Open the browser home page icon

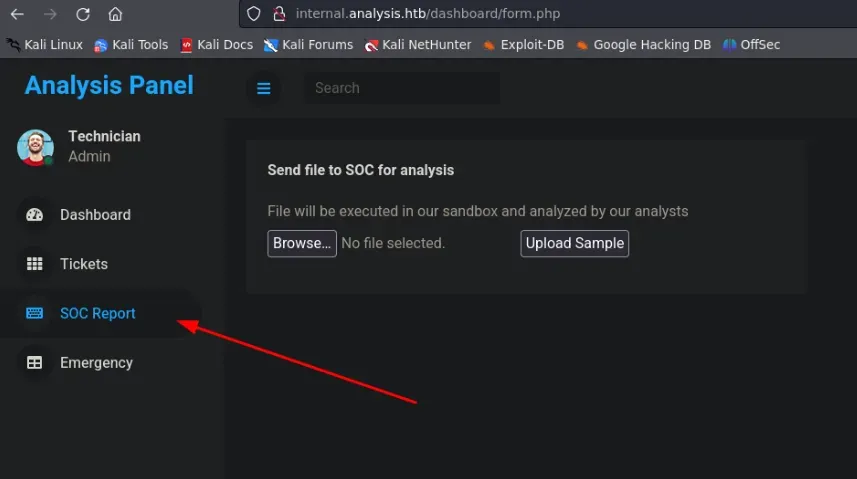[115, 14]
